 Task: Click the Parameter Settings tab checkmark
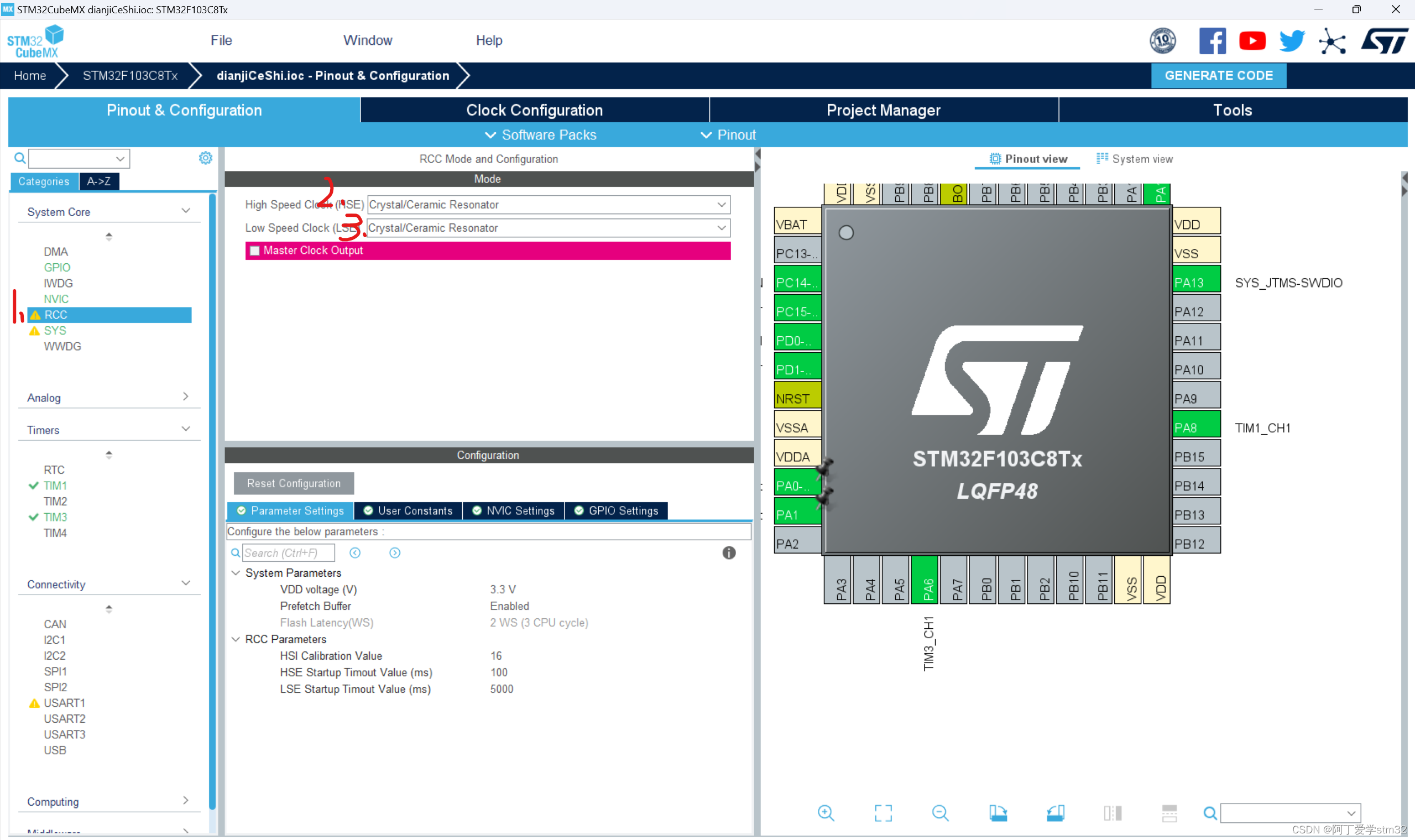coord(241,510)
